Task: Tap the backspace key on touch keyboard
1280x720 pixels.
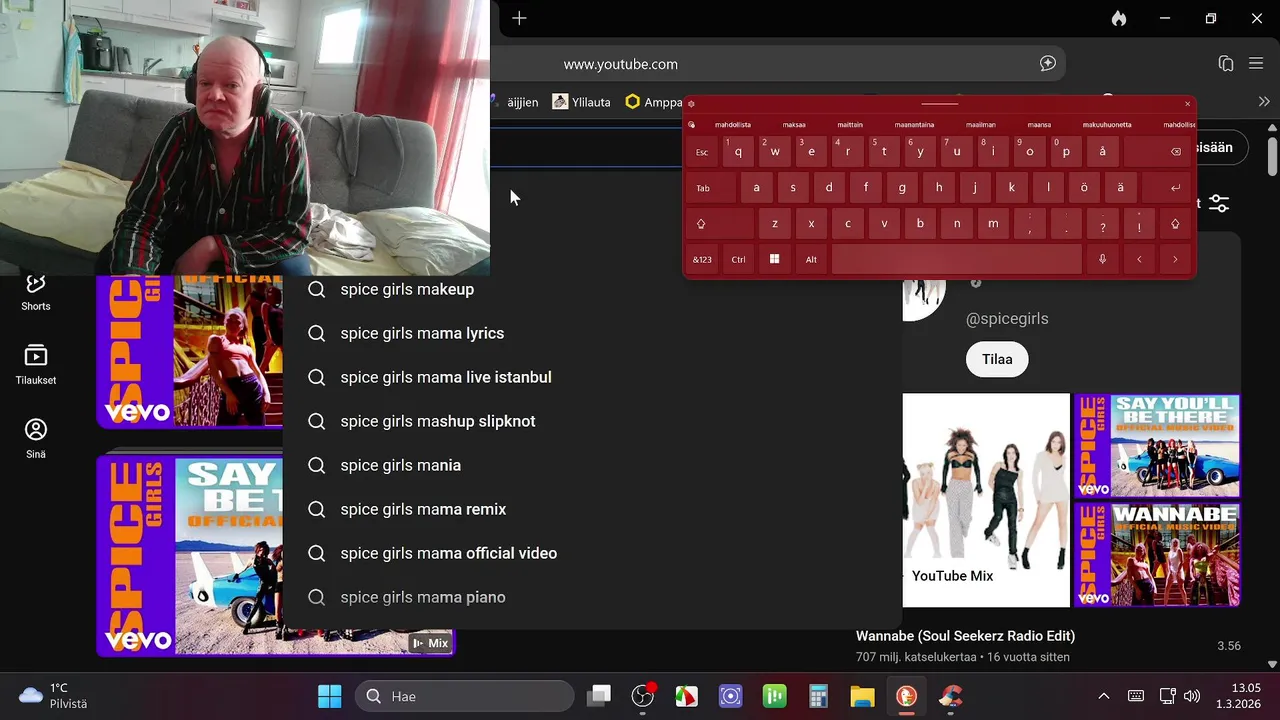Action: pos(1158,152)
